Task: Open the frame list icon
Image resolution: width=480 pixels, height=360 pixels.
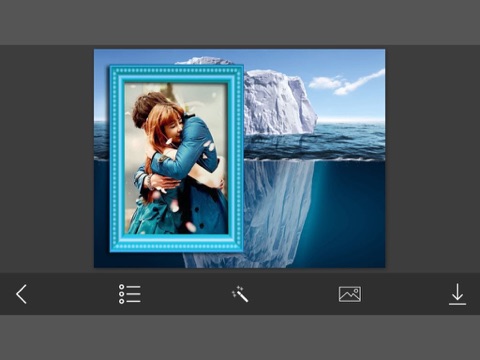Action: tap(130, 294)
